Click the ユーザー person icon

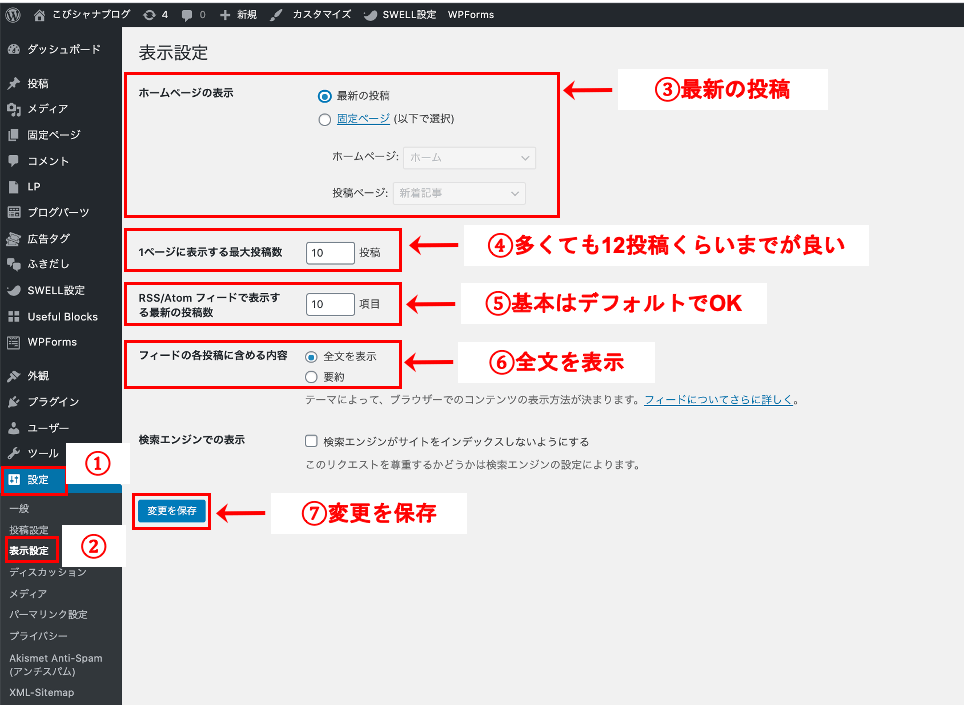click(x=14, y=428)
